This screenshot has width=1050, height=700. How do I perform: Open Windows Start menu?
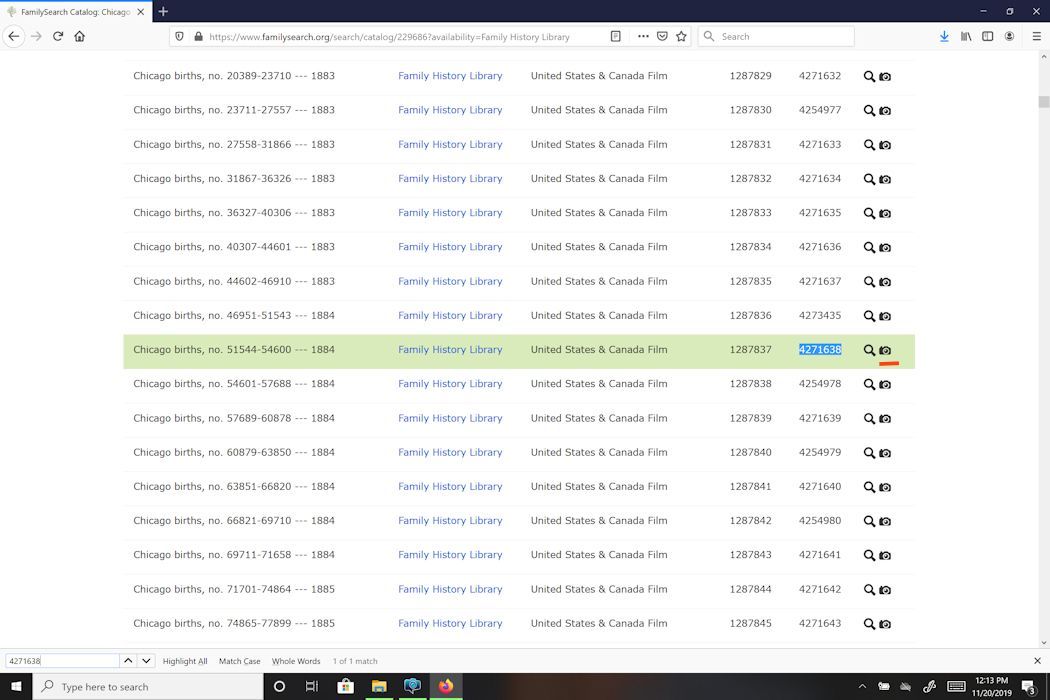tap(16, 687)
